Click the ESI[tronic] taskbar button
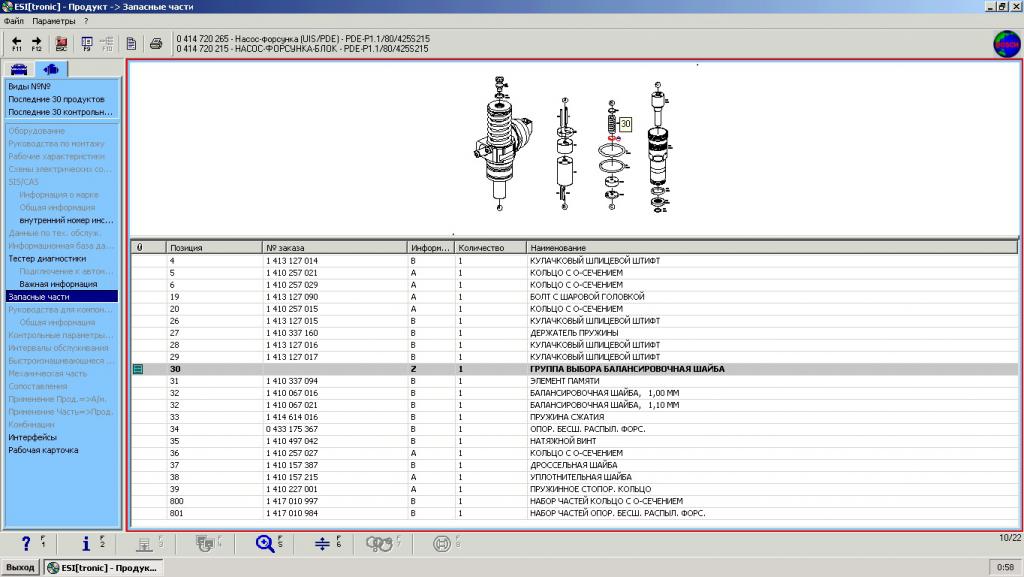 tap(103, 568)
